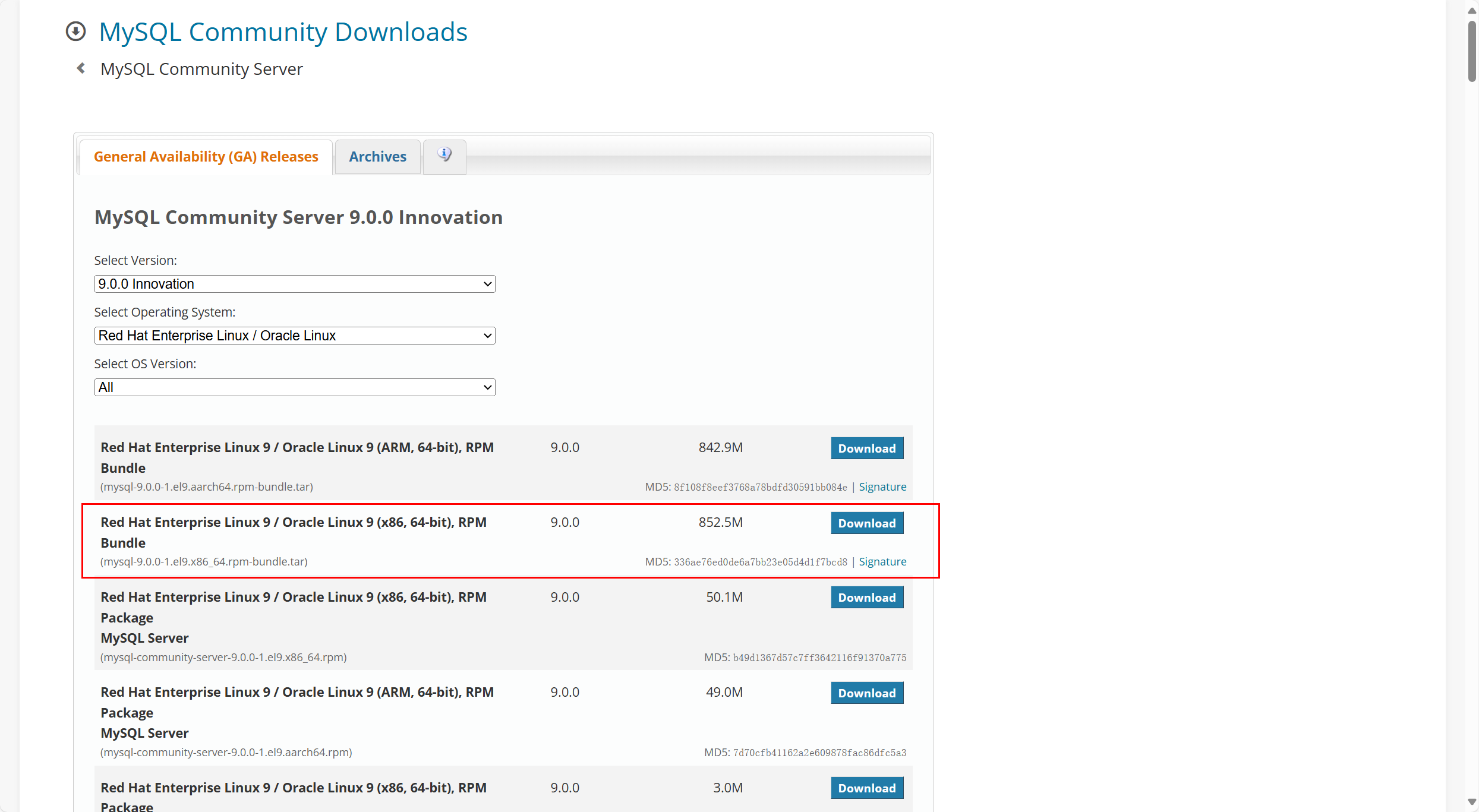Image resolution: width=1479 pixels, height=812 pixels.
Task: Click the MySQL Community Downloads heading link
Action: click(283, 32)
